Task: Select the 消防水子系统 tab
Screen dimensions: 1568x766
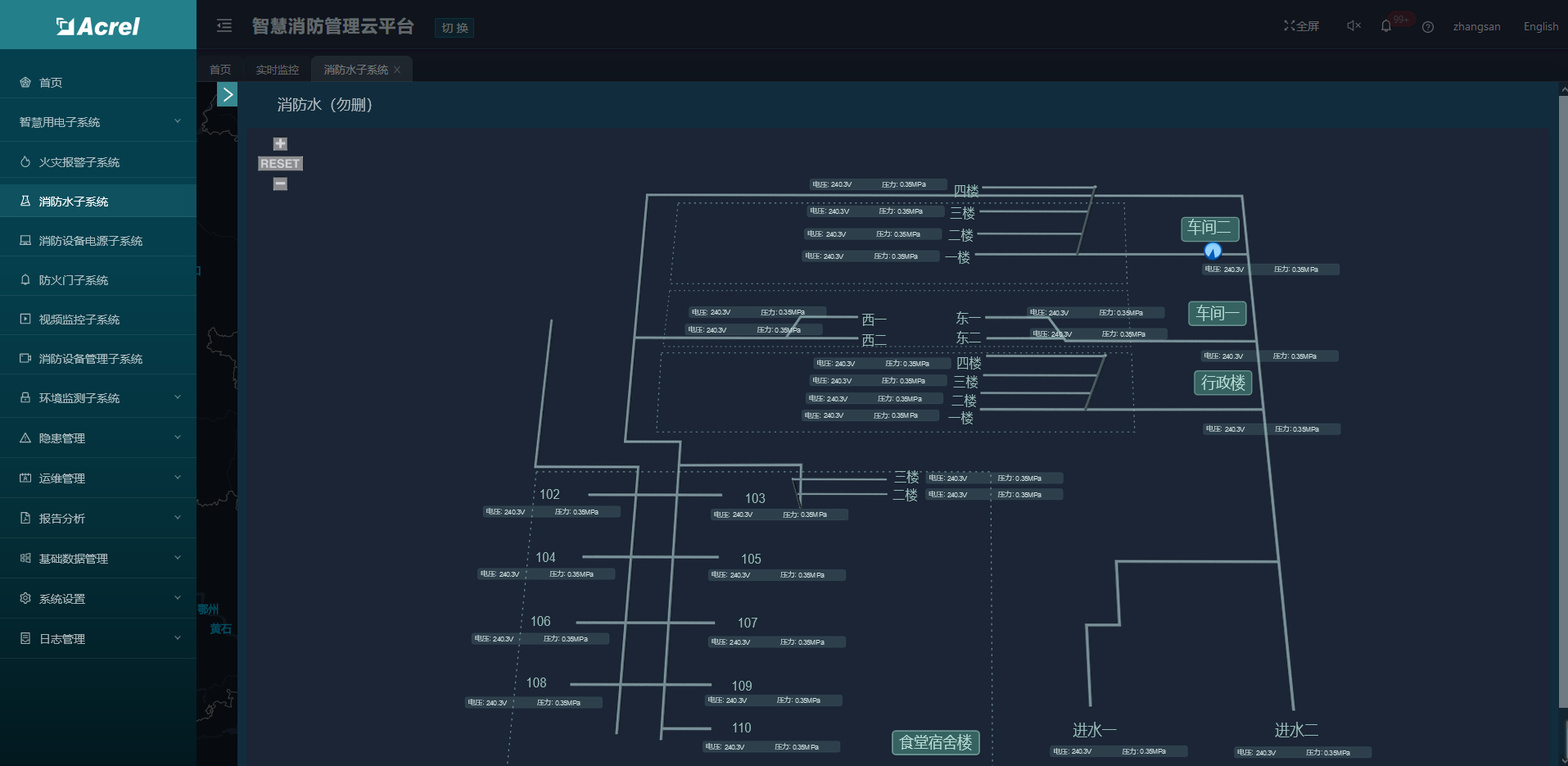Action: tap(355, 70)
